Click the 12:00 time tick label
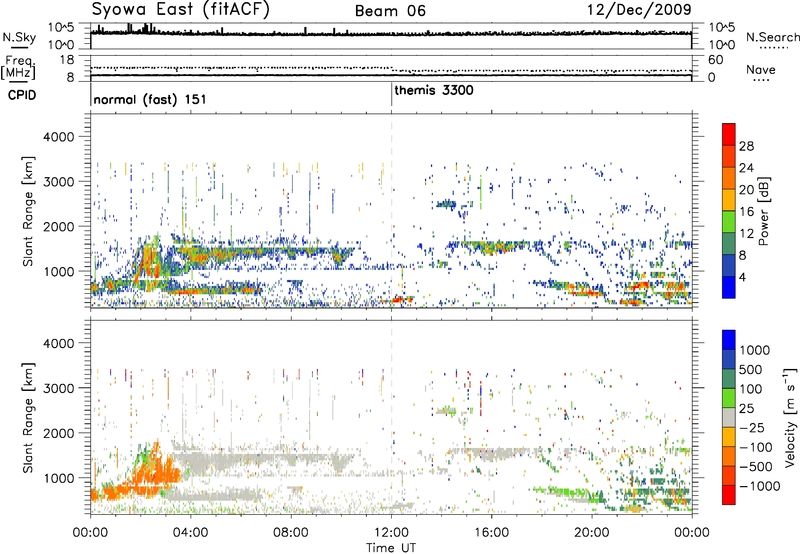 [x=391, y=533]
